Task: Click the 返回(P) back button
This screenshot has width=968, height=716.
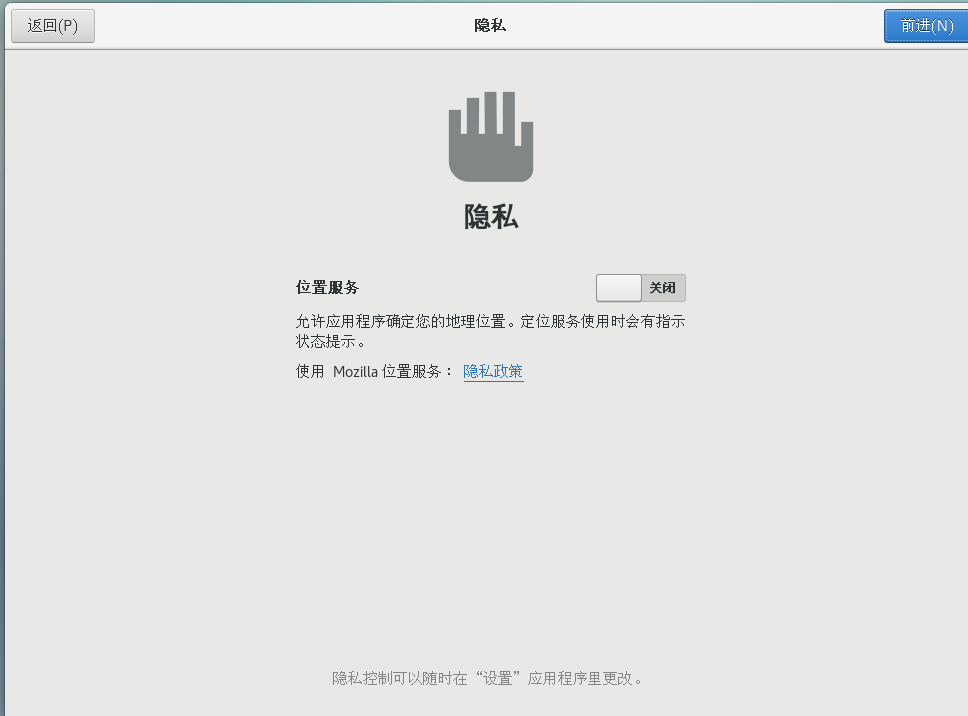Action: [53, 26]
